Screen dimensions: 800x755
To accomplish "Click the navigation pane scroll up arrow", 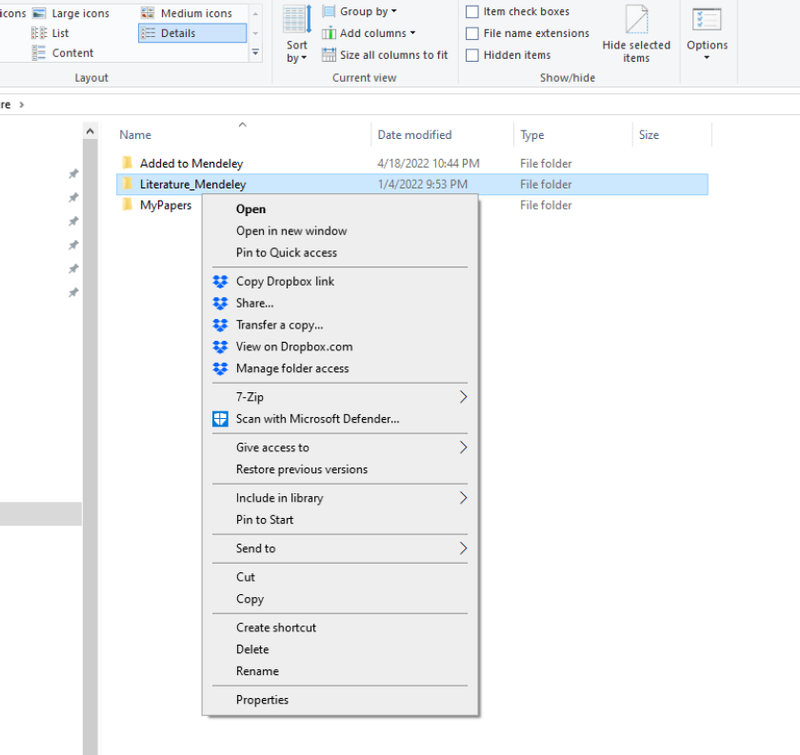I will 90,132.
